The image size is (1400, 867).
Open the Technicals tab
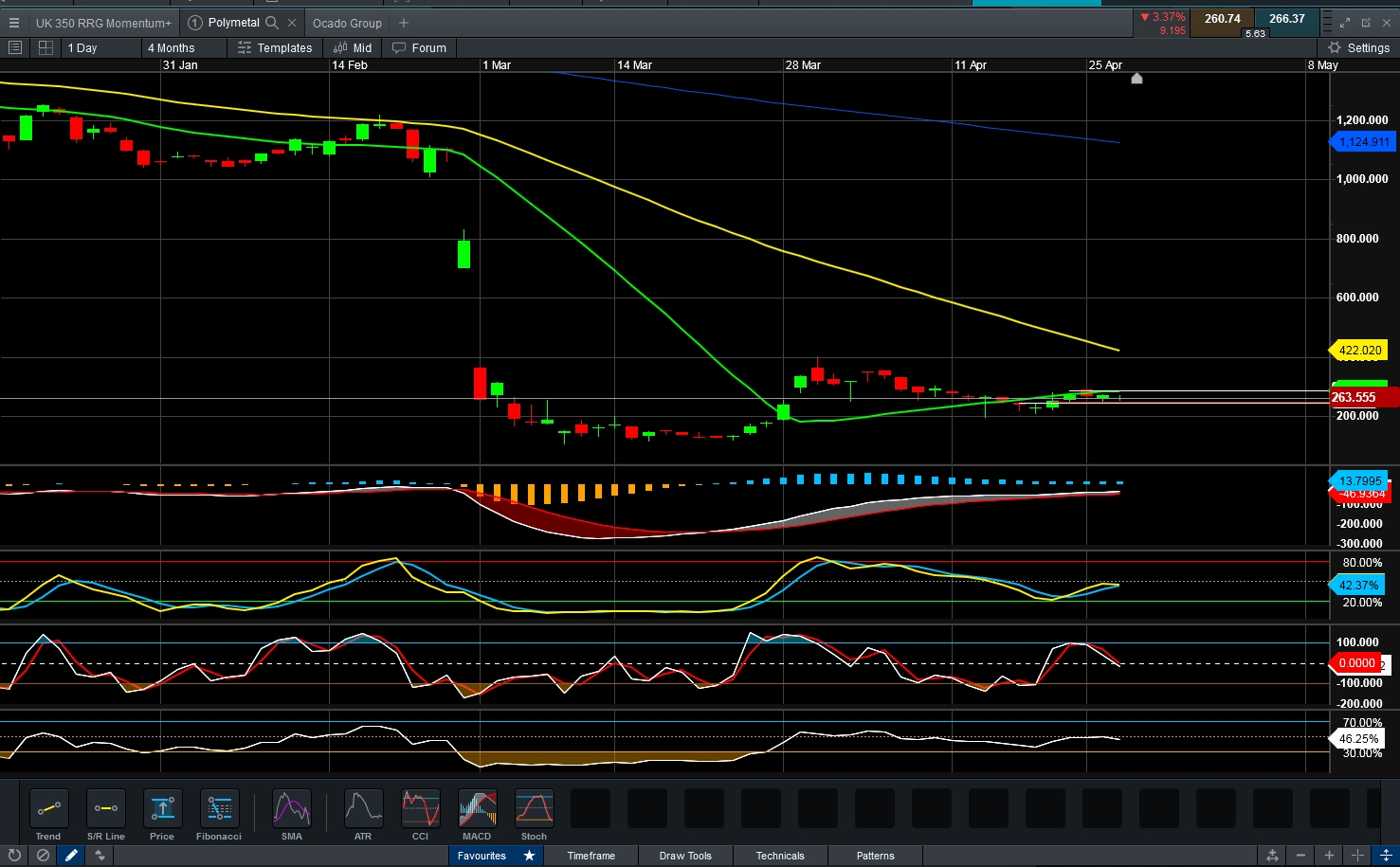780,856
